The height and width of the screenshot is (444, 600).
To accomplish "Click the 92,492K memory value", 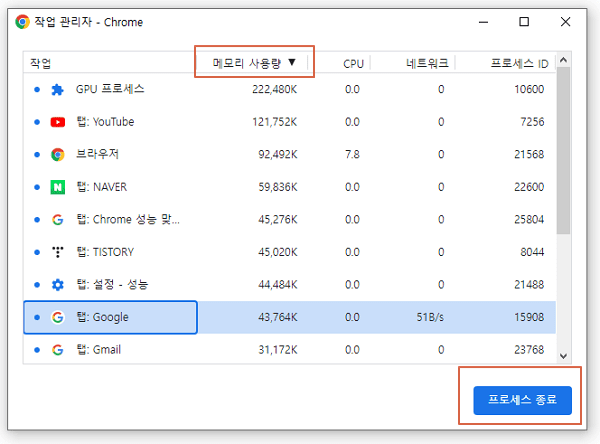I will coord(277,155).
